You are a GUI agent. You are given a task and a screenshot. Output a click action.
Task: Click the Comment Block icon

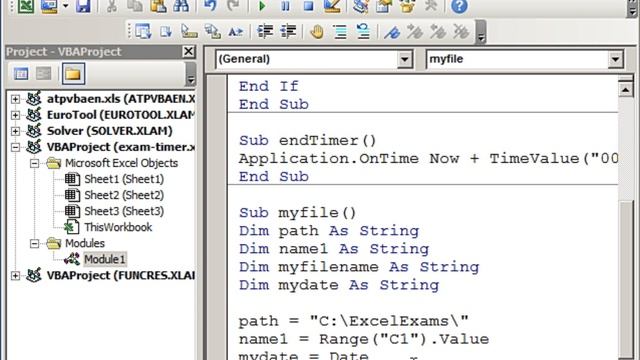pos(340,31)
